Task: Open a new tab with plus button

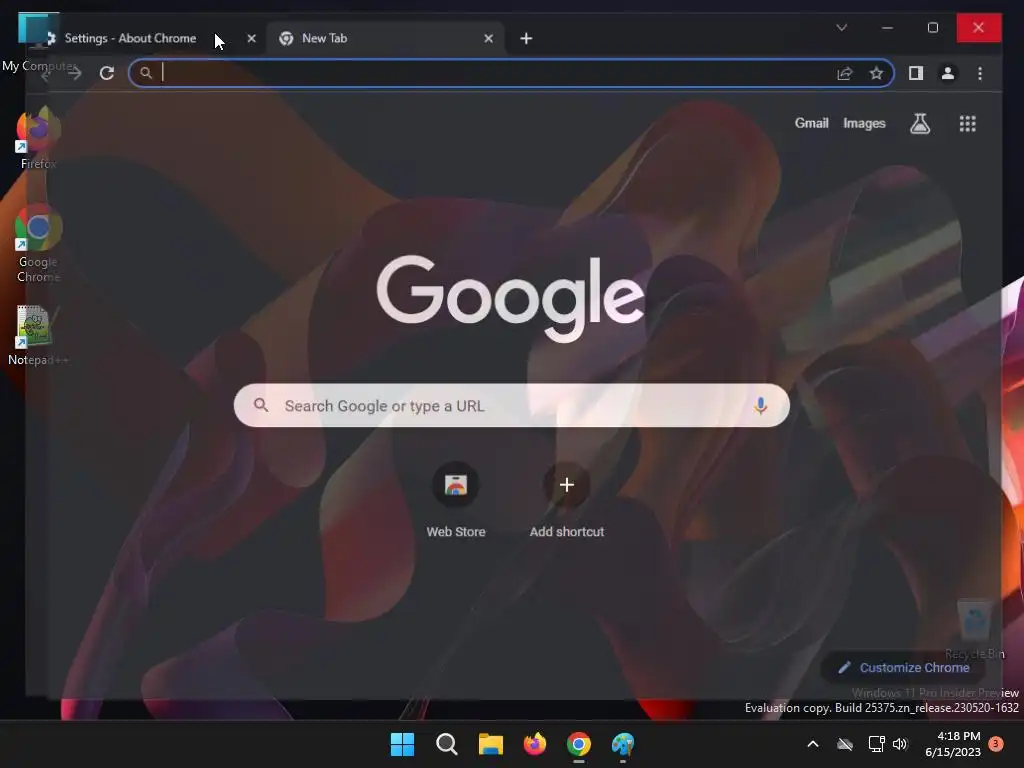Action: (x=526, y=39)
